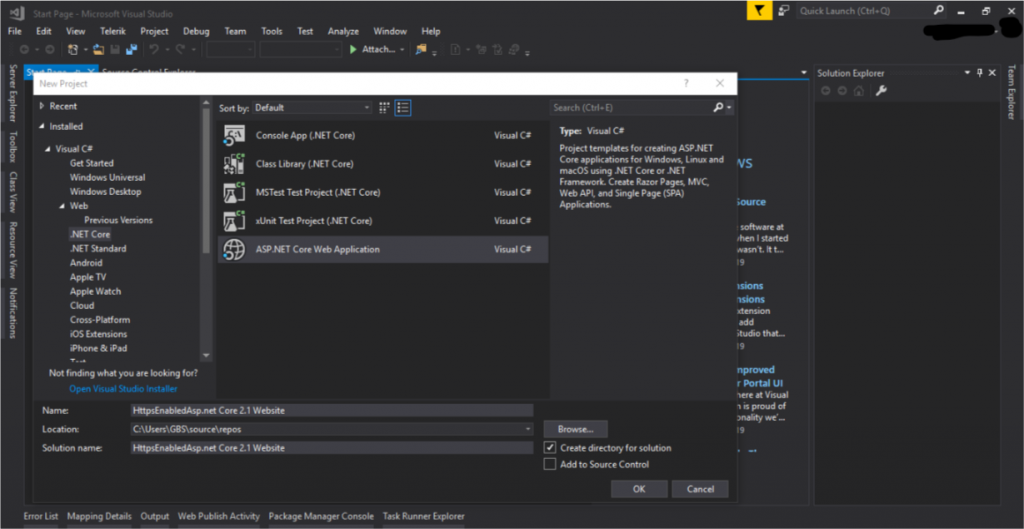Select Cross-Platform in the template tree
The height and width of the screenshot is (529, 1024).
[x=100, y=319]
